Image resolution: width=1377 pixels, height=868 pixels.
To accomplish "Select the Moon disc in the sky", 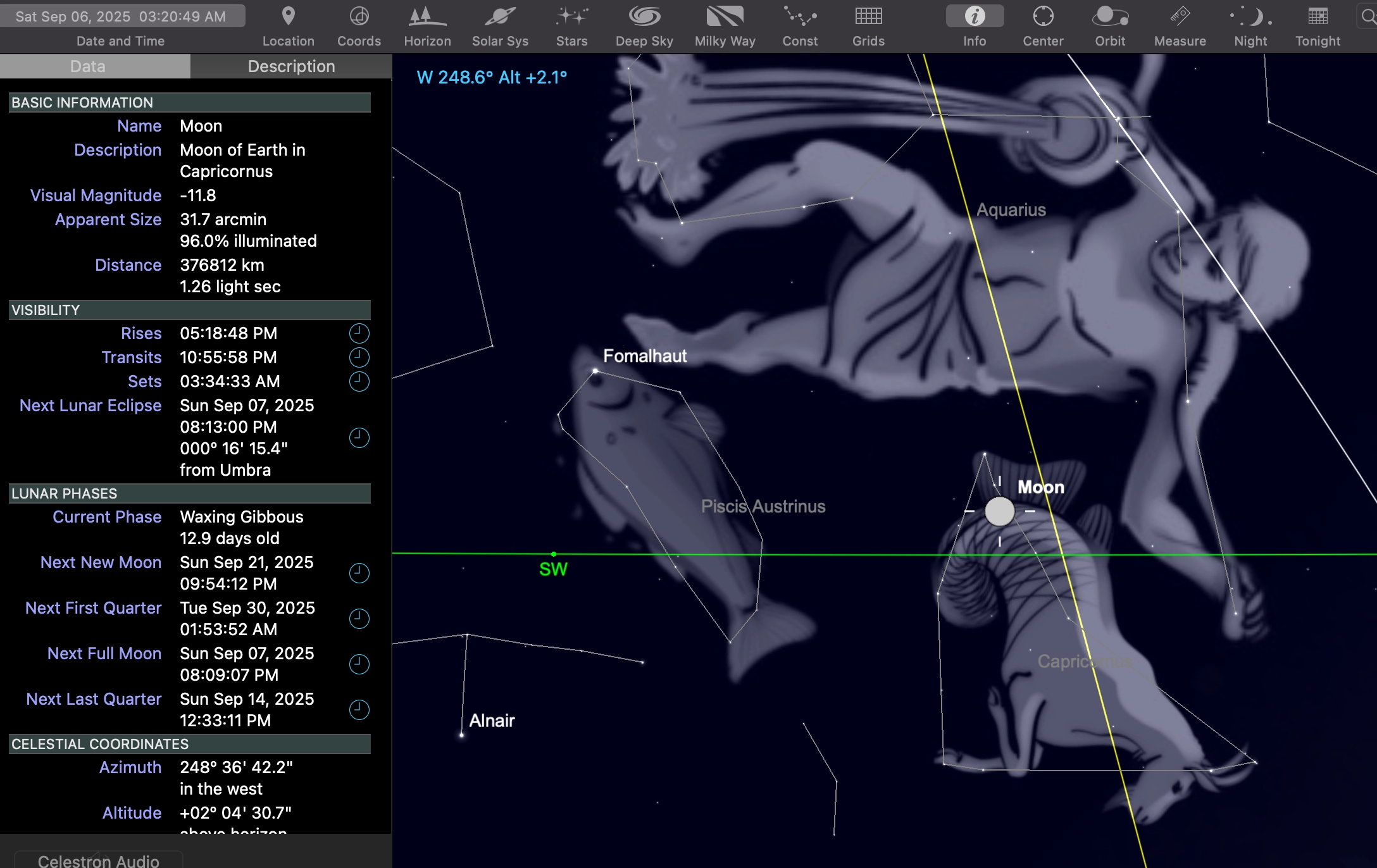I will click(x=999, y=511).
